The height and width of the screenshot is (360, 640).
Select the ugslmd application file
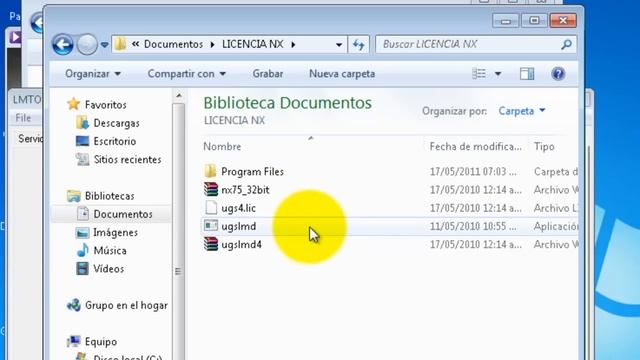pyautogui.click(x=238, y=227)
